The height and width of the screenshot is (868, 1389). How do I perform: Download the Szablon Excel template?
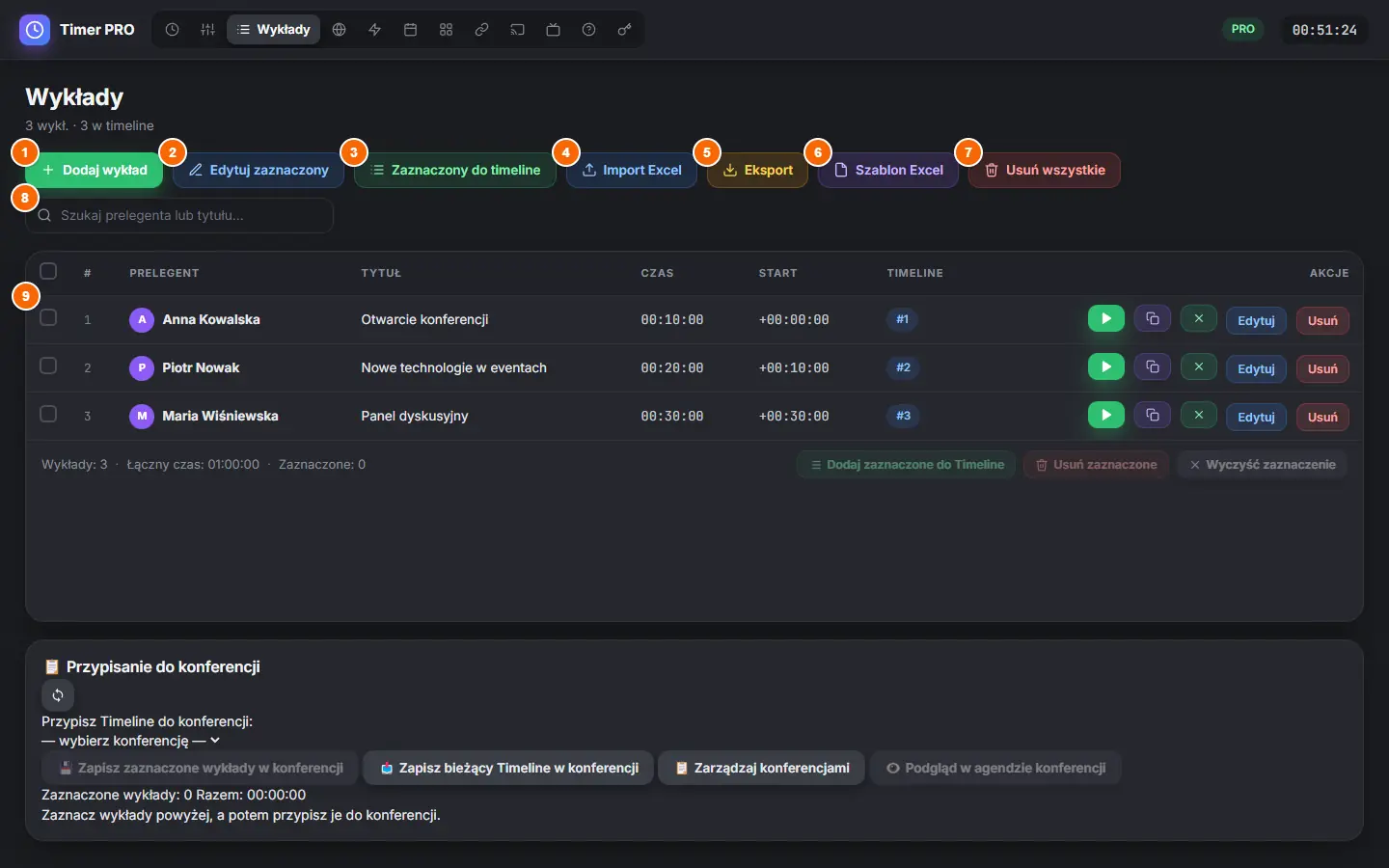pos(888,170)
